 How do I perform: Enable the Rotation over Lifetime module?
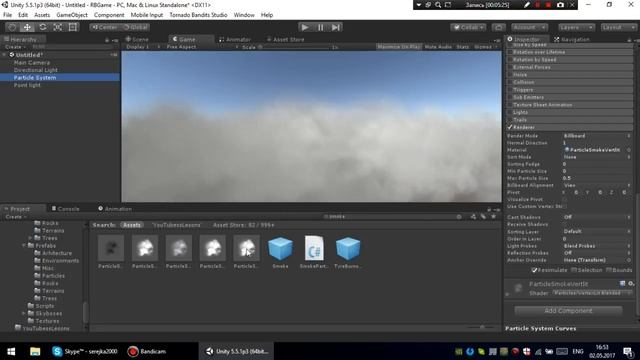[510, 52]
